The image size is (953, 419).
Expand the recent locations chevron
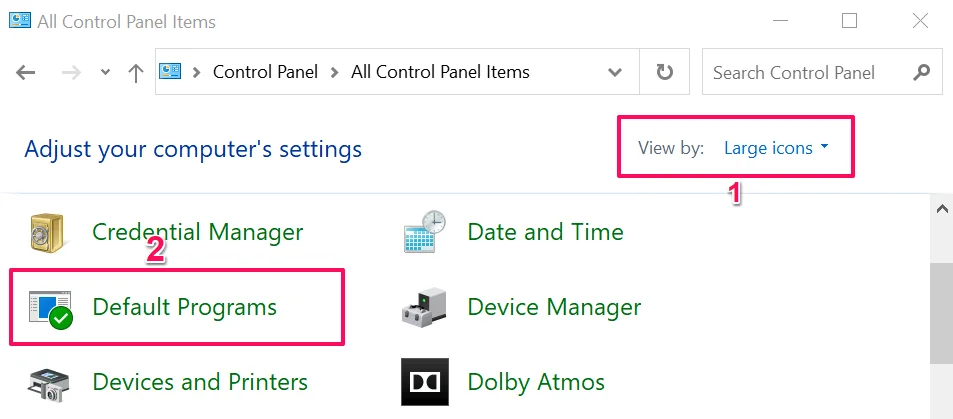click(105, 72)
